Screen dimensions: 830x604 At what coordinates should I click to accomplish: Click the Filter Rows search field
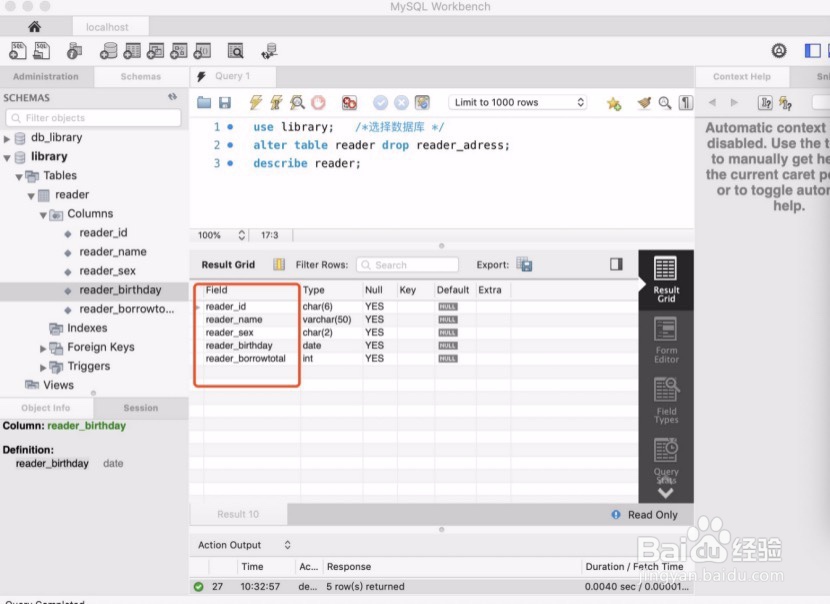[408, 265]
